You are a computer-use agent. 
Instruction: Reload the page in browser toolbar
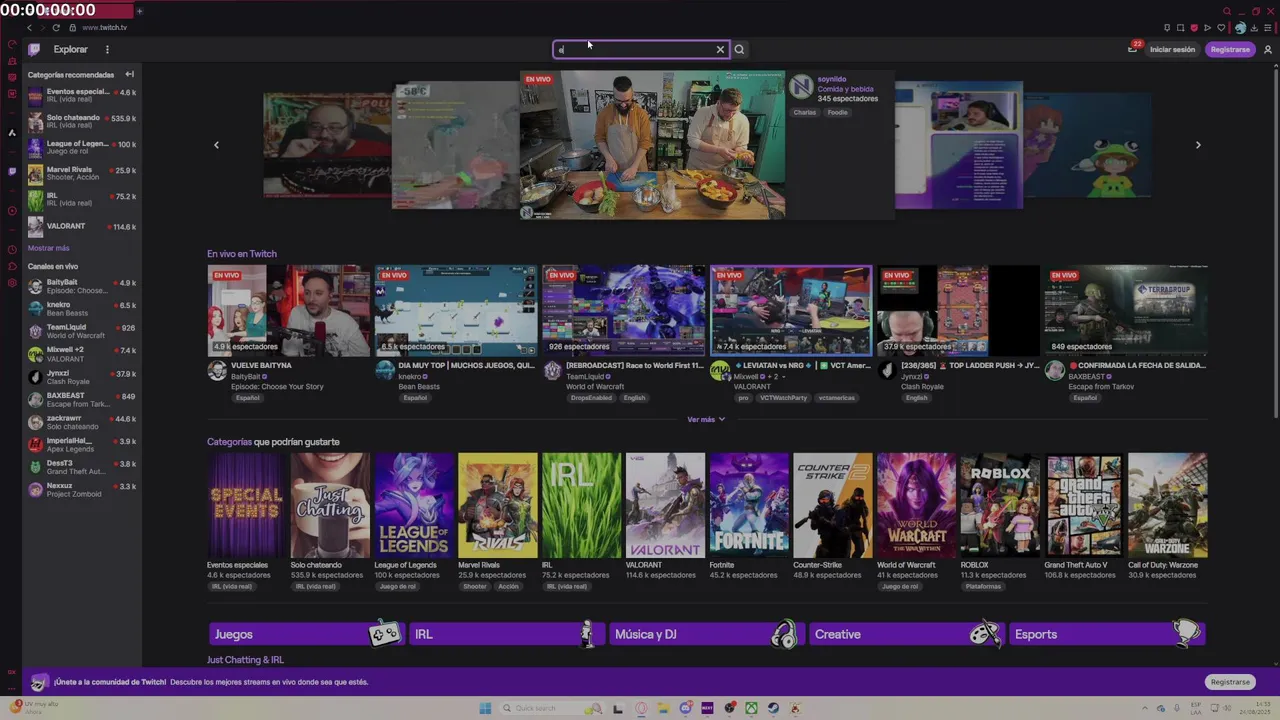point(56,28)
